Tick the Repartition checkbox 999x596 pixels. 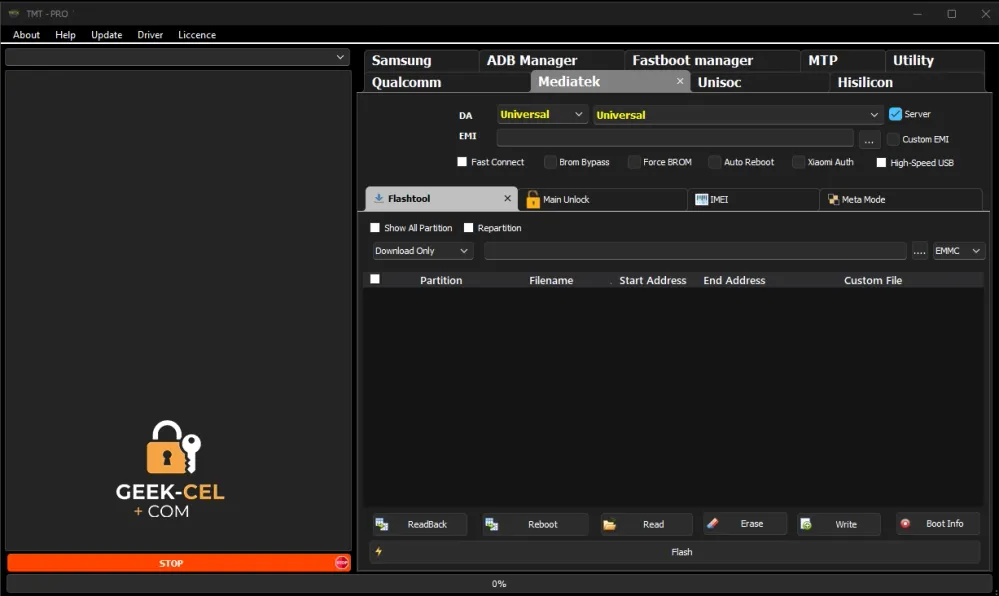pos(468,228)
